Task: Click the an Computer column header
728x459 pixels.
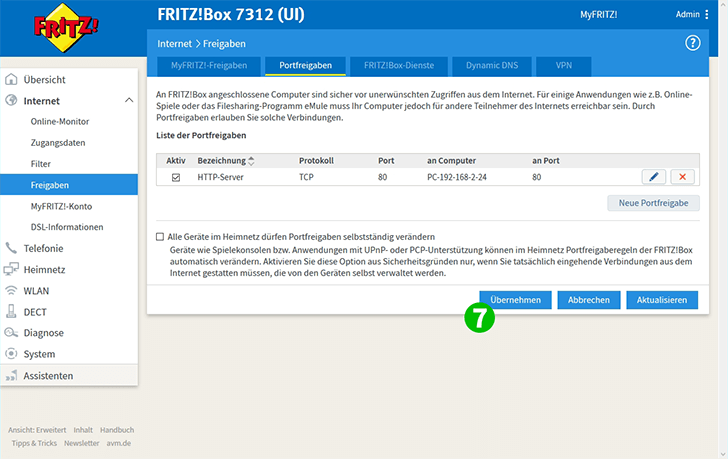Action: tap(451, 161)
